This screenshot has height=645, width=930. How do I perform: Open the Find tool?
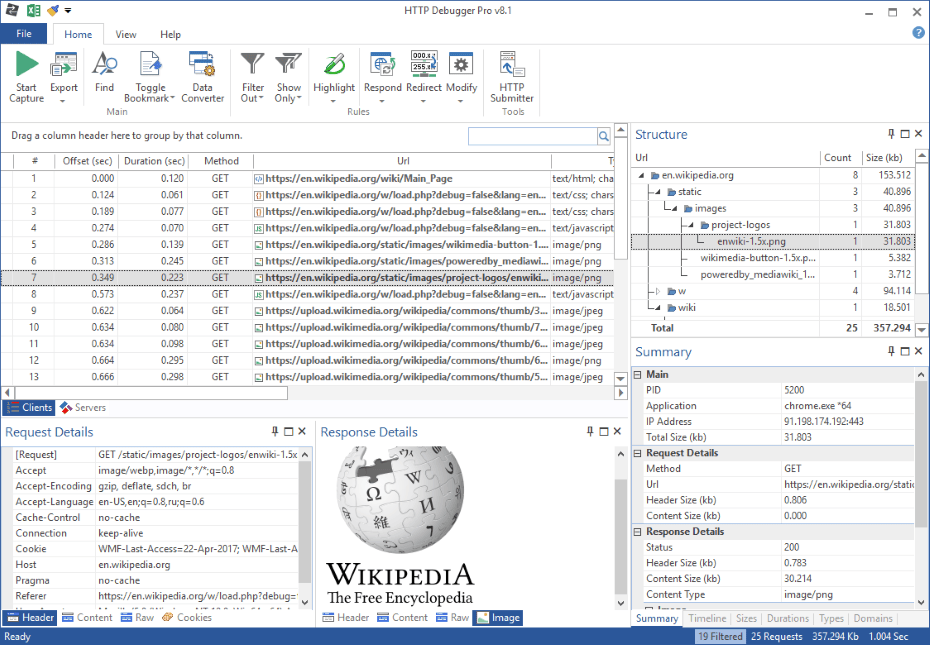click(105, 75)
